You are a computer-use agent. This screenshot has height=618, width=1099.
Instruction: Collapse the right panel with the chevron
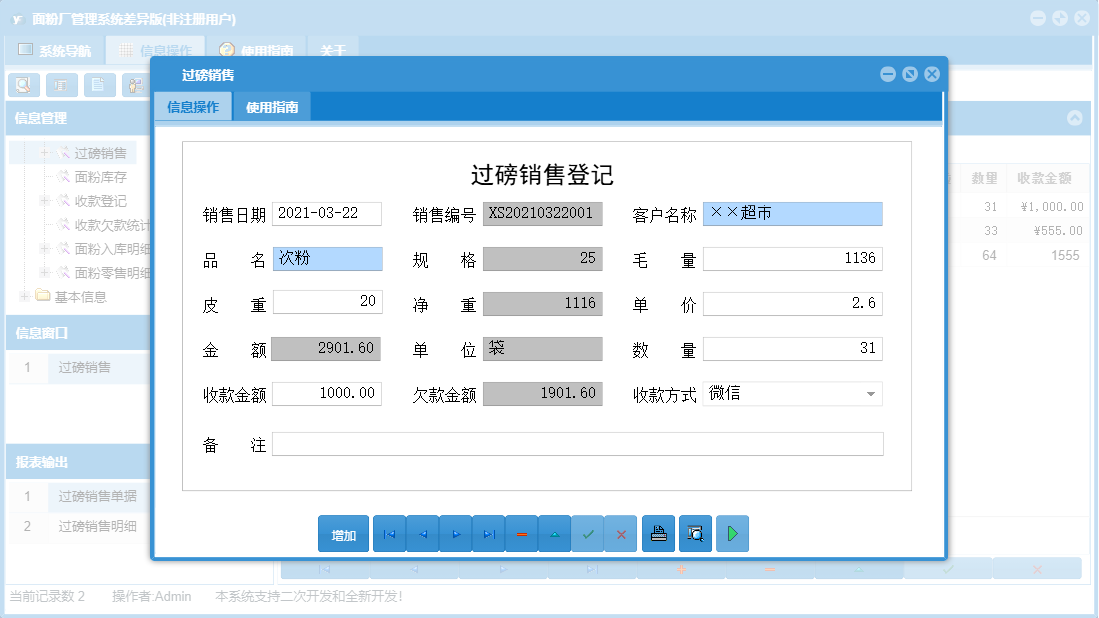[x=1076, y=117]
